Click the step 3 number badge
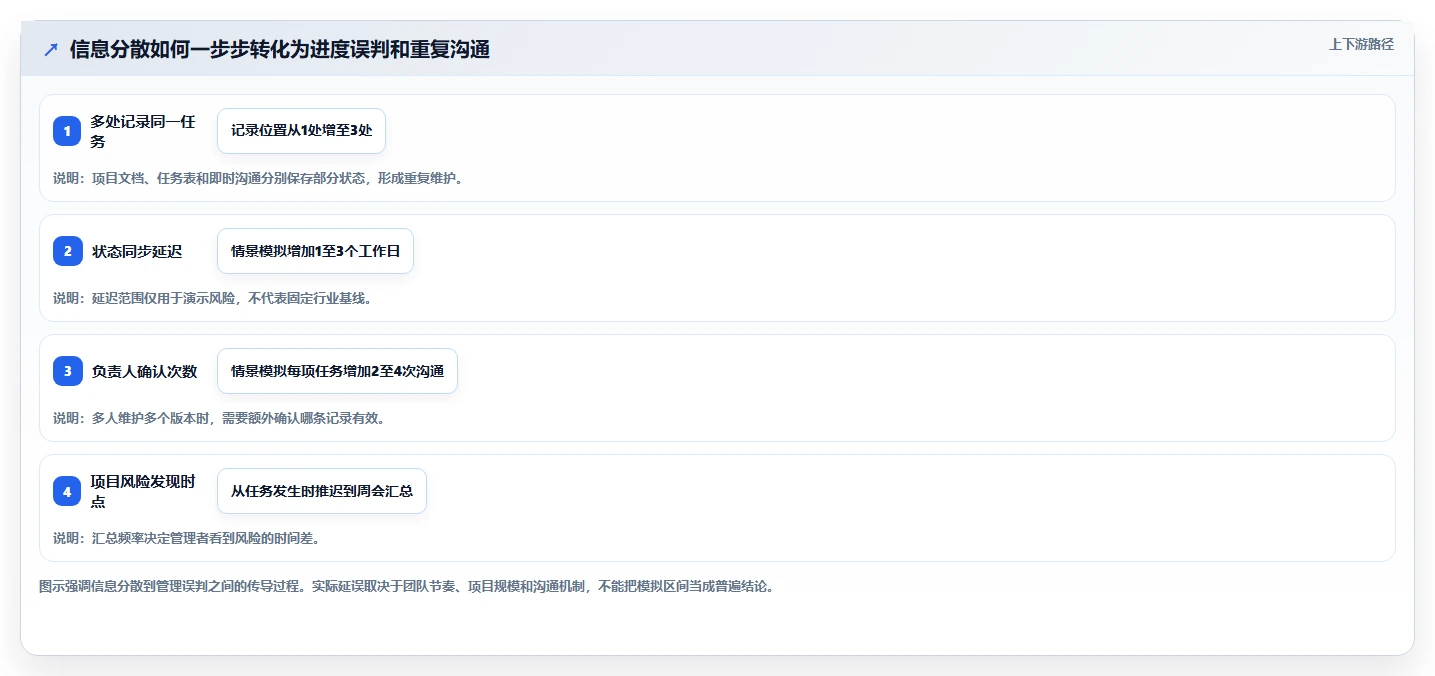This screenshot has width=1435, height=676. 67,371
